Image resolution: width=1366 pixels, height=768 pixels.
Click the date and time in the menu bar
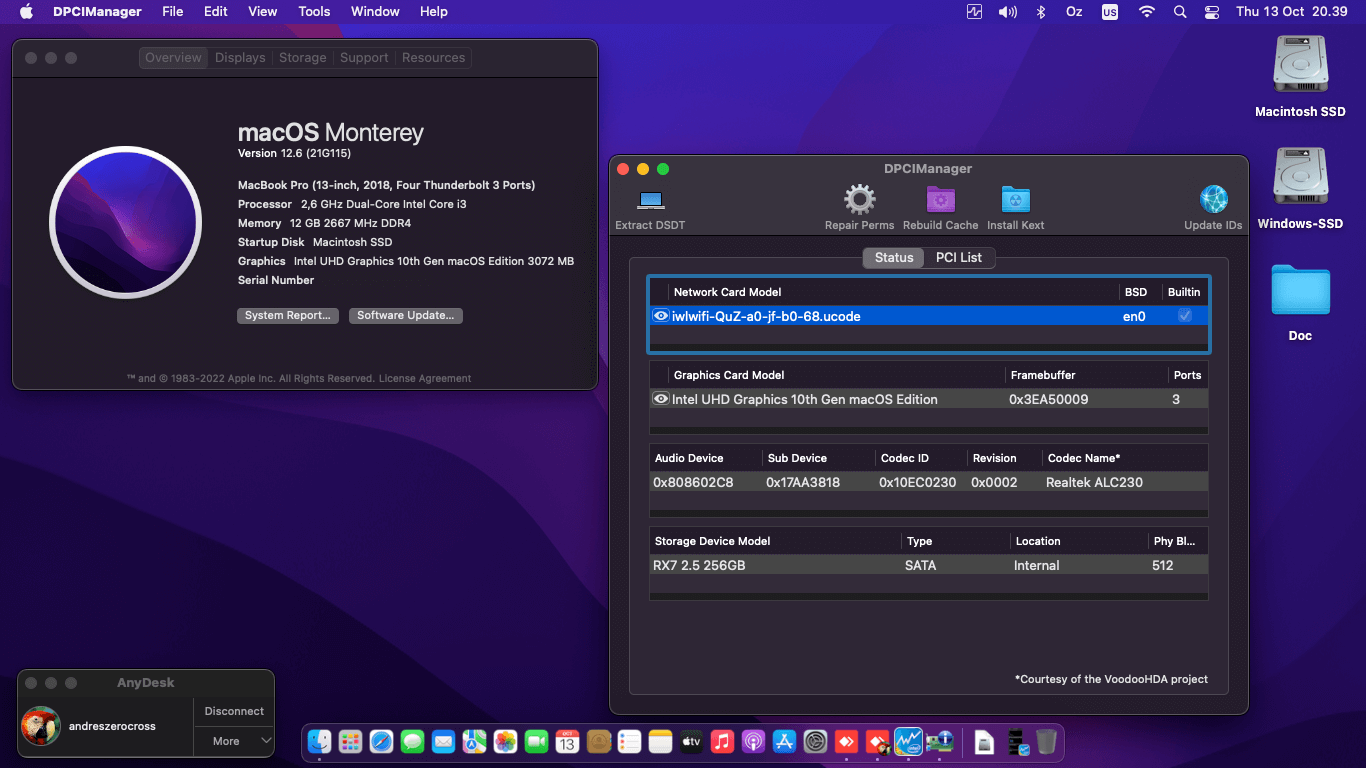click(1291, 12)
